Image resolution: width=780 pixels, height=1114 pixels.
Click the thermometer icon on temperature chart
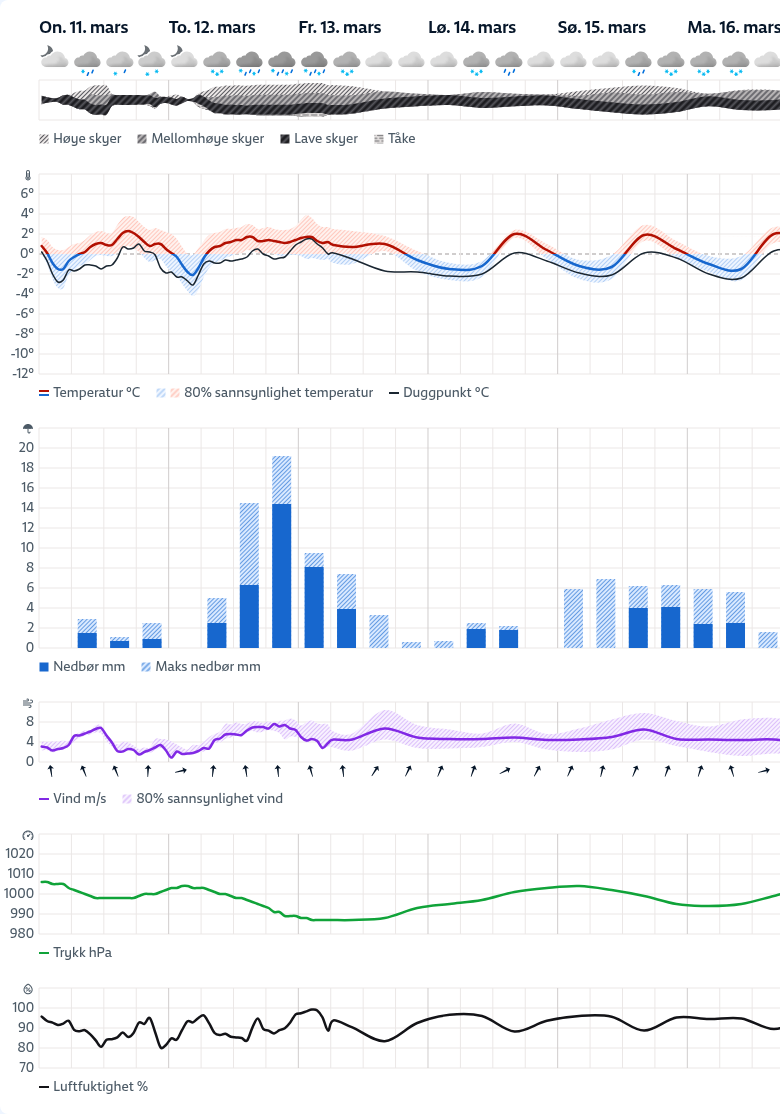[28, 175]
